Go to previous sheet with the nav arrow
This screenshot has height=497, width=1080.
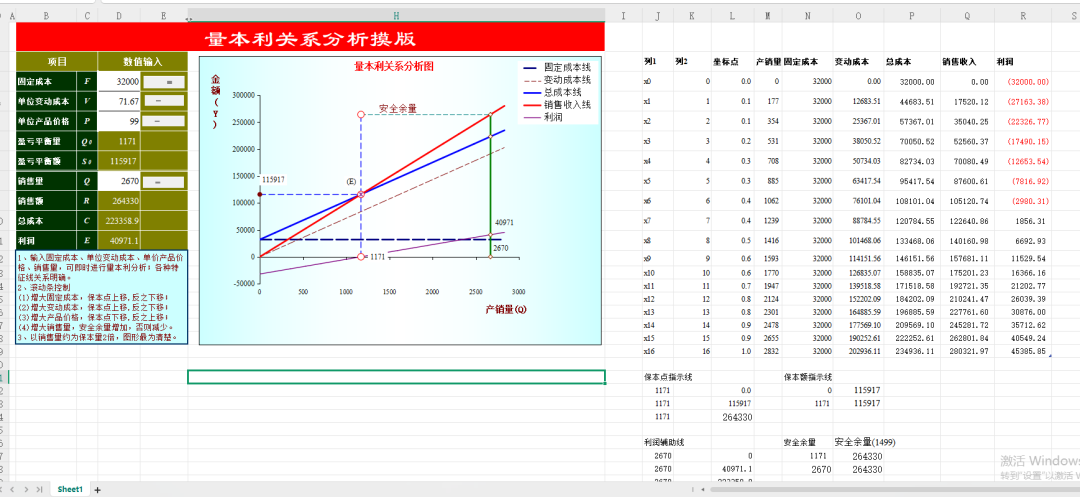pyautogui.click(x=12, y=489)
